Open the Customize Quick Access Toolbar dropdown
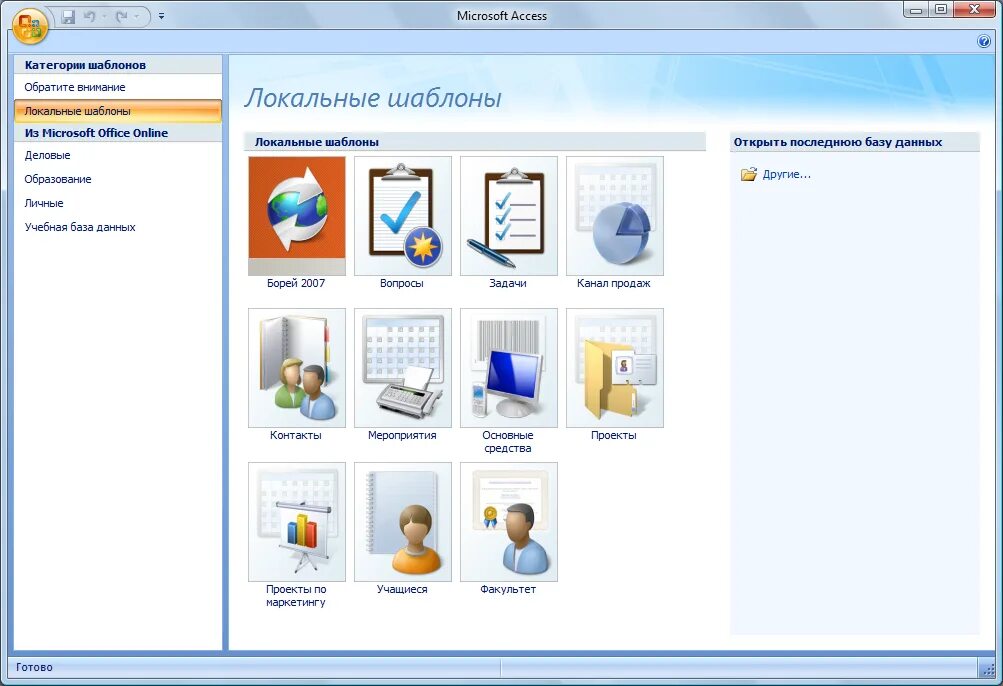Screen dimensions: 1003x686 coord(161,17)
